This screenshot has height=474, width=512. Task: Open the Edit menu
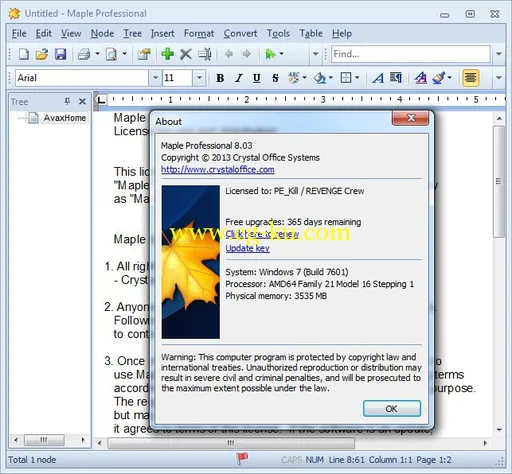tap(44, 34)
